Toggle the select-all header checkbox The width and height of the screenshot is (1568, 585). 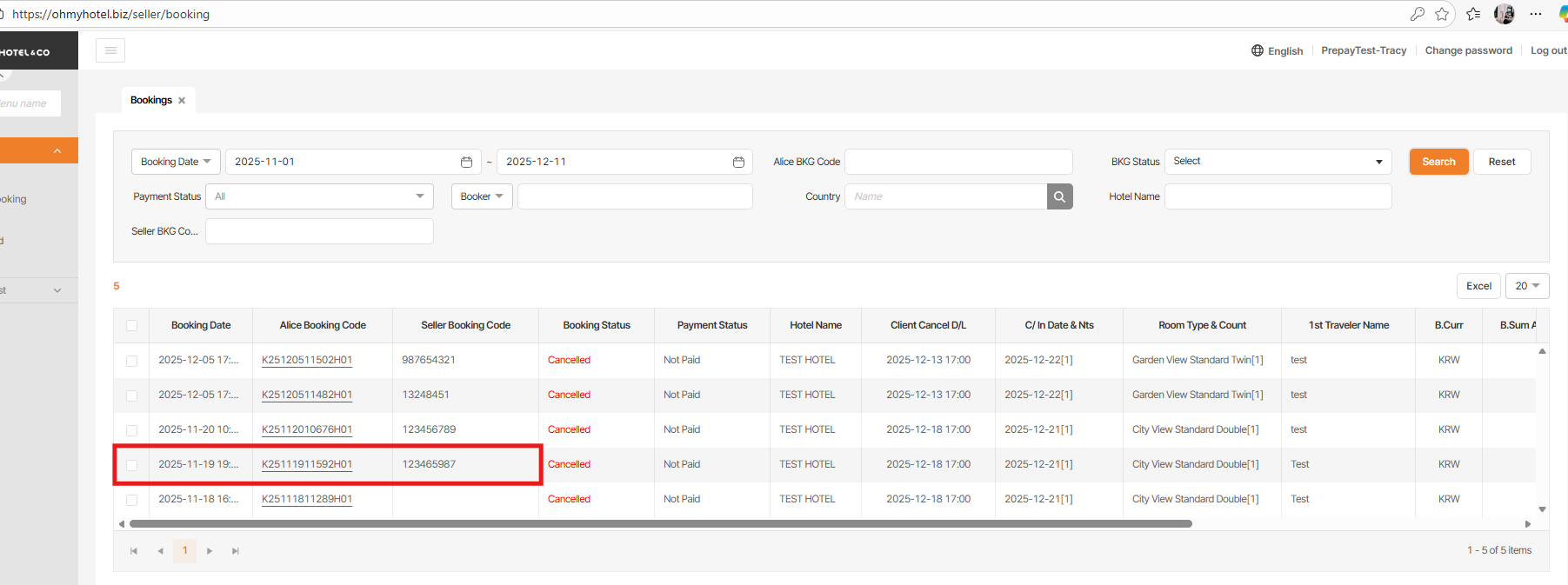131,325
